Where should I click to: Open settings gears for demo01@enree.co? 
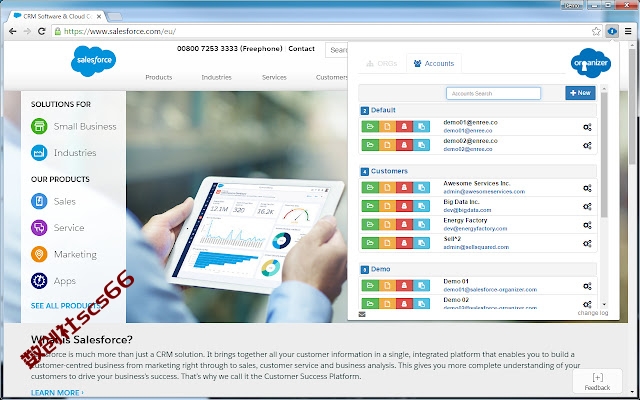(x=587, y=127)
